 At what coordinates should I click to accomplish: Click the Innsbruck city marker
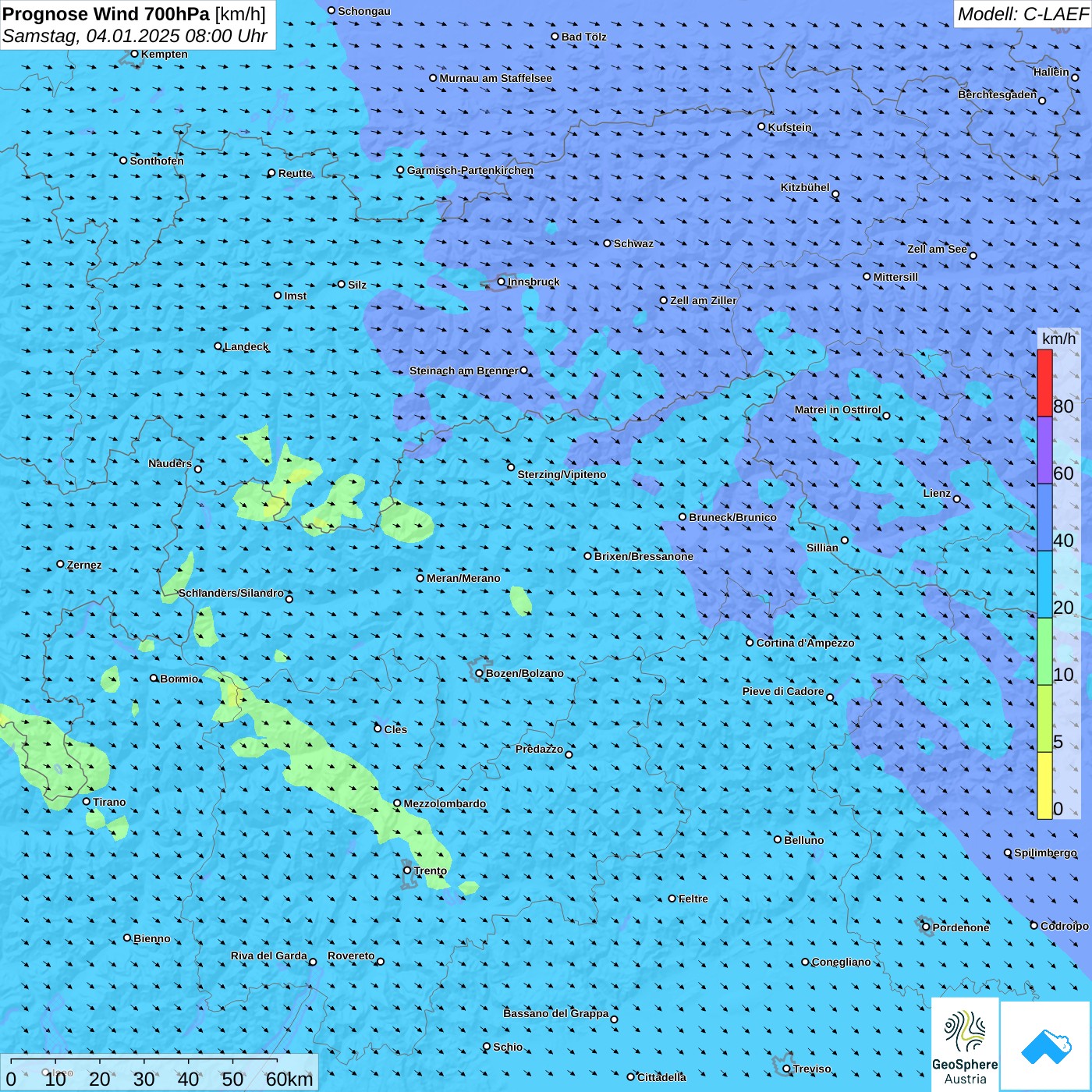(502, 282)
